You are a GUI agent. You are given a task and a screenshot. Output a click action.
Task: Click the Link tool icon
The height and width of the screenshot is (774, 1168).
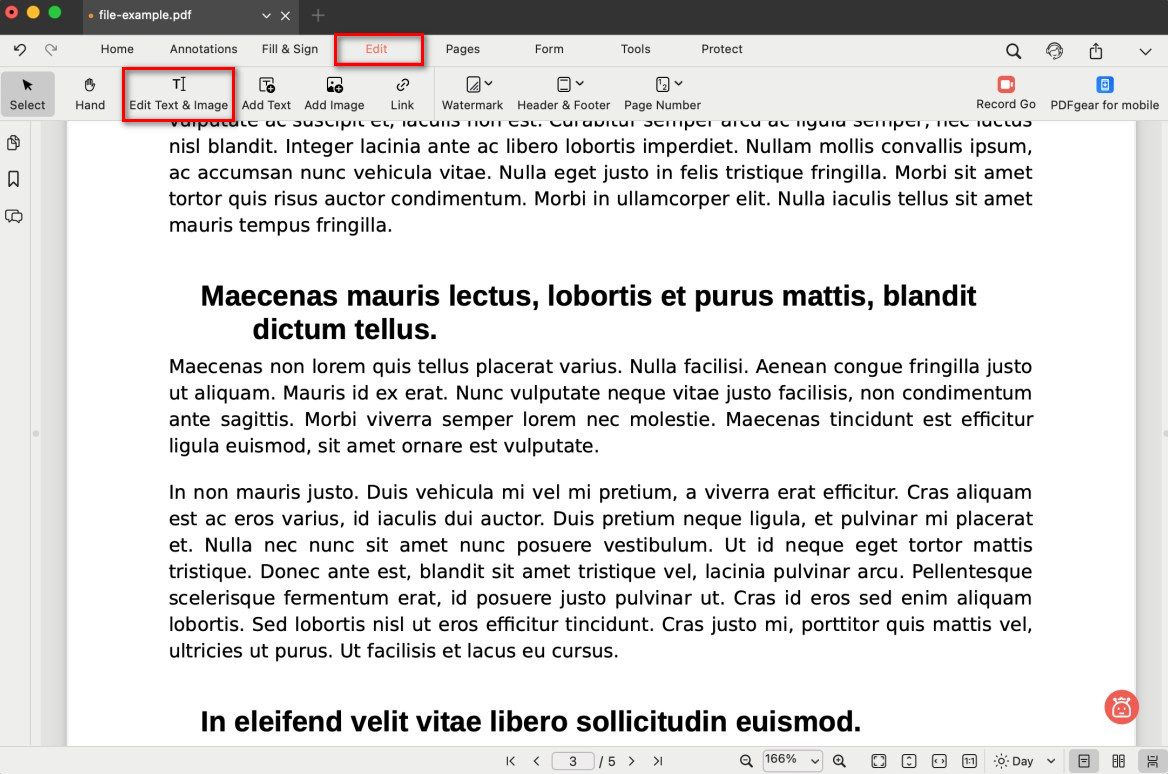(402, 86)
